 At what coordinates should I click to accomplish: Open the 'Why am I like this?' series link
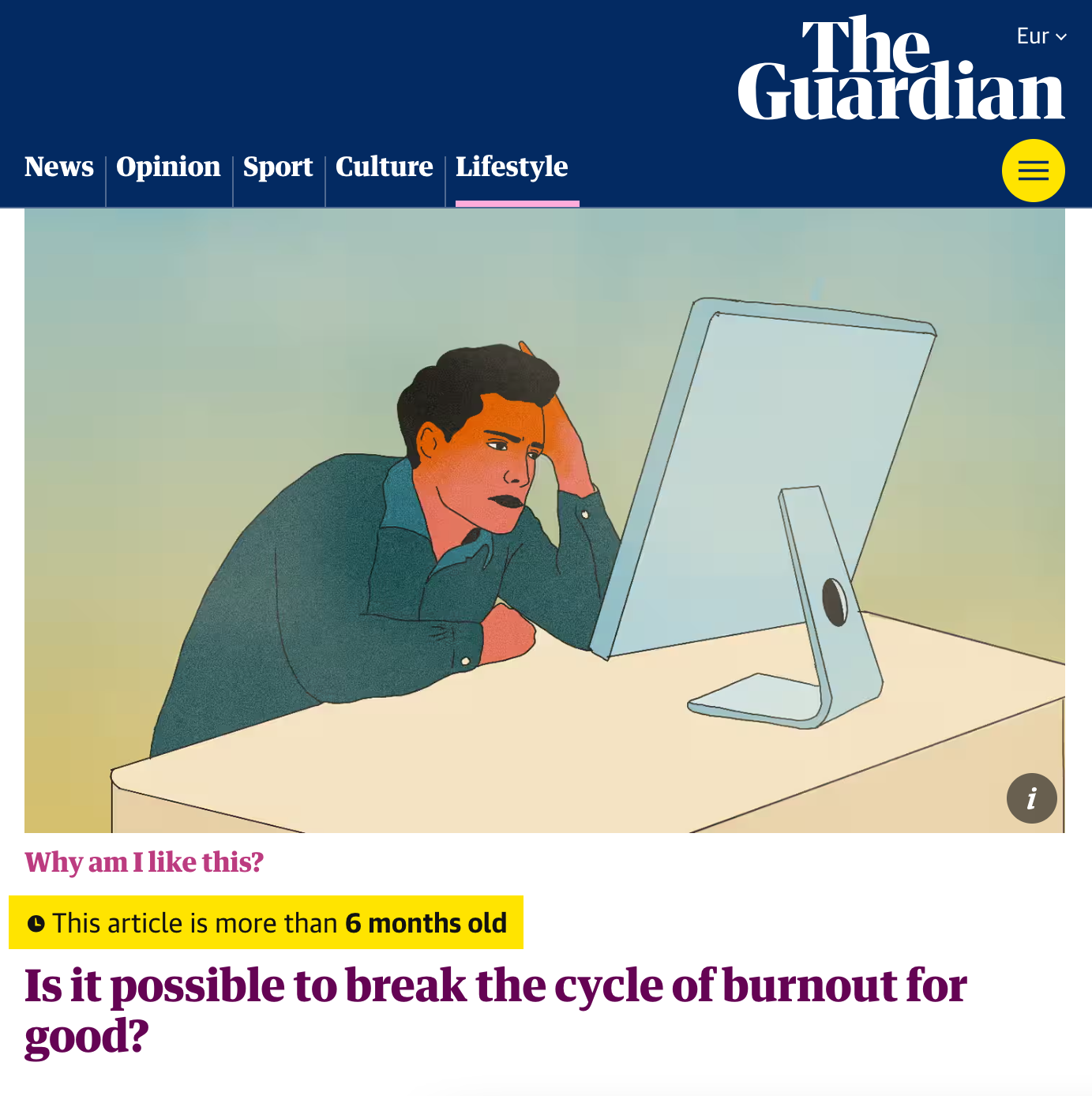[144, 862]
